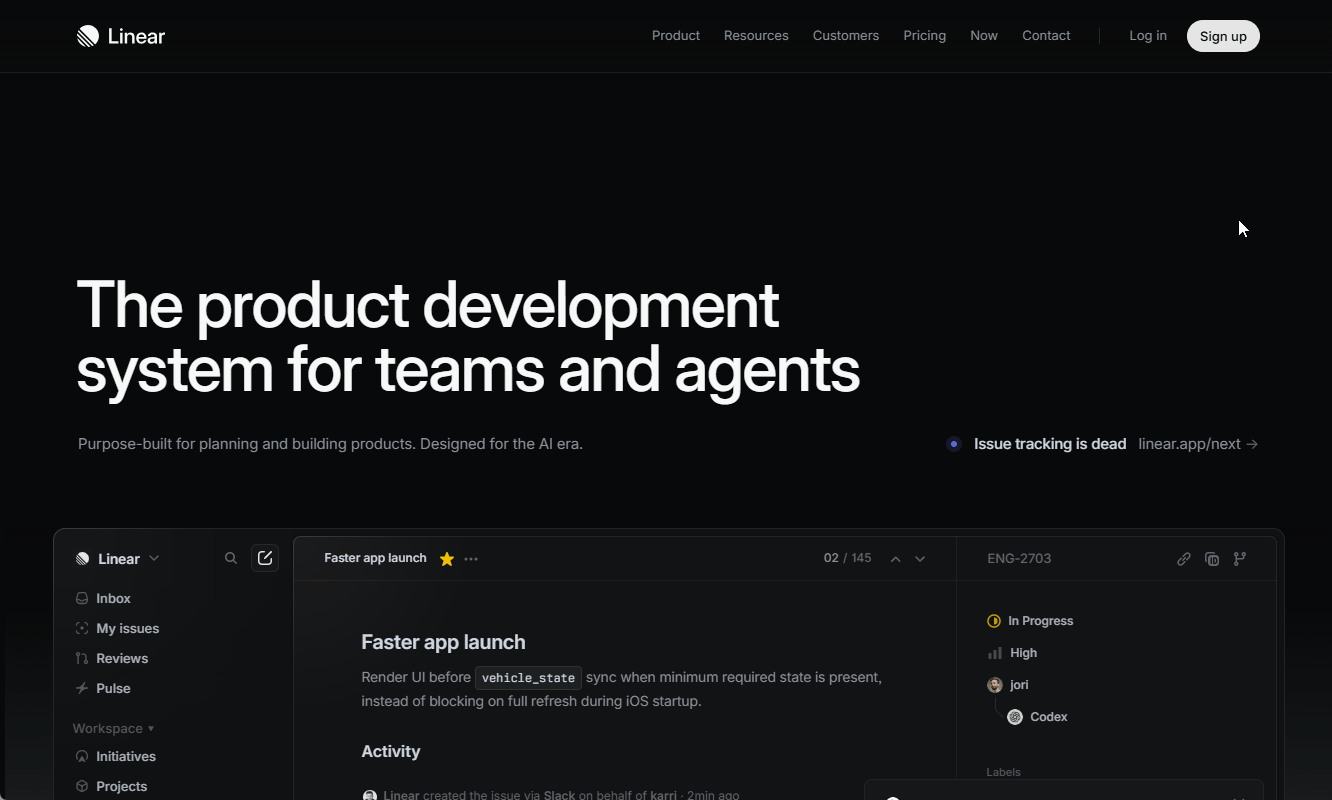Change the In Progress status

click(x=1030, y=621)
